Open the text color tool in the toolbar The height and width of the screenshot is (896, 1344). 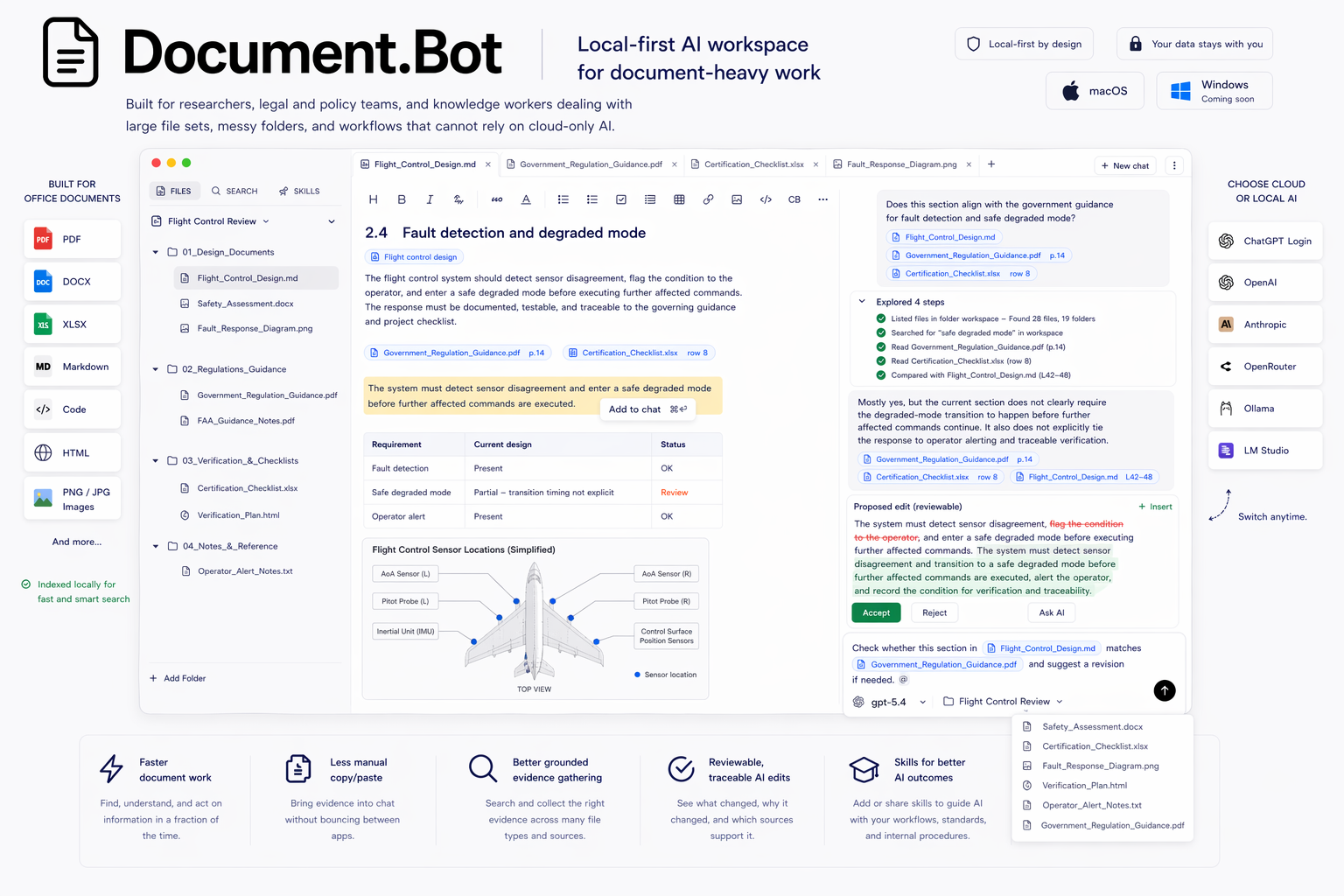click(x=526, y=199)
